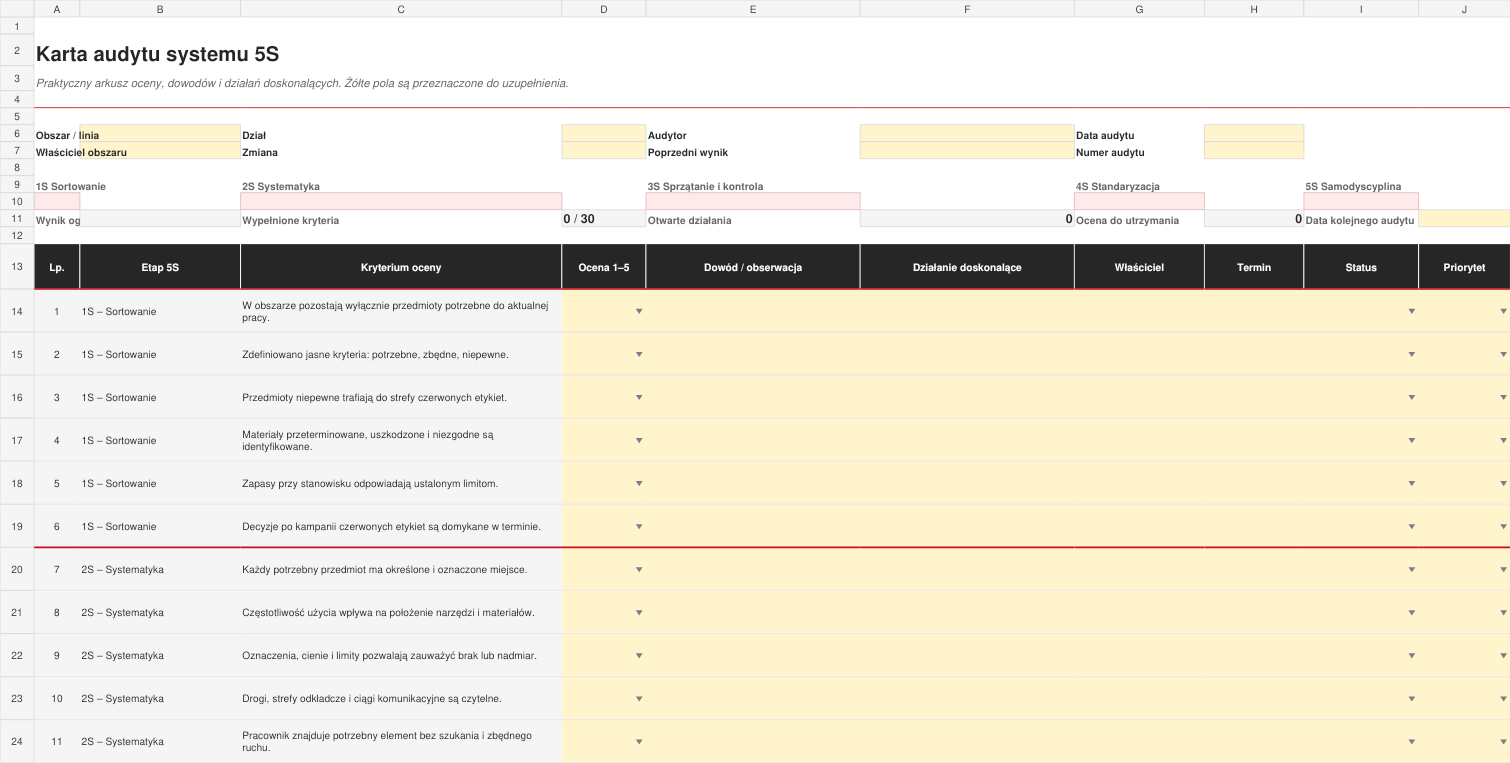Click the '3S Sprzątanie i kontrola' label

(705, 186)
